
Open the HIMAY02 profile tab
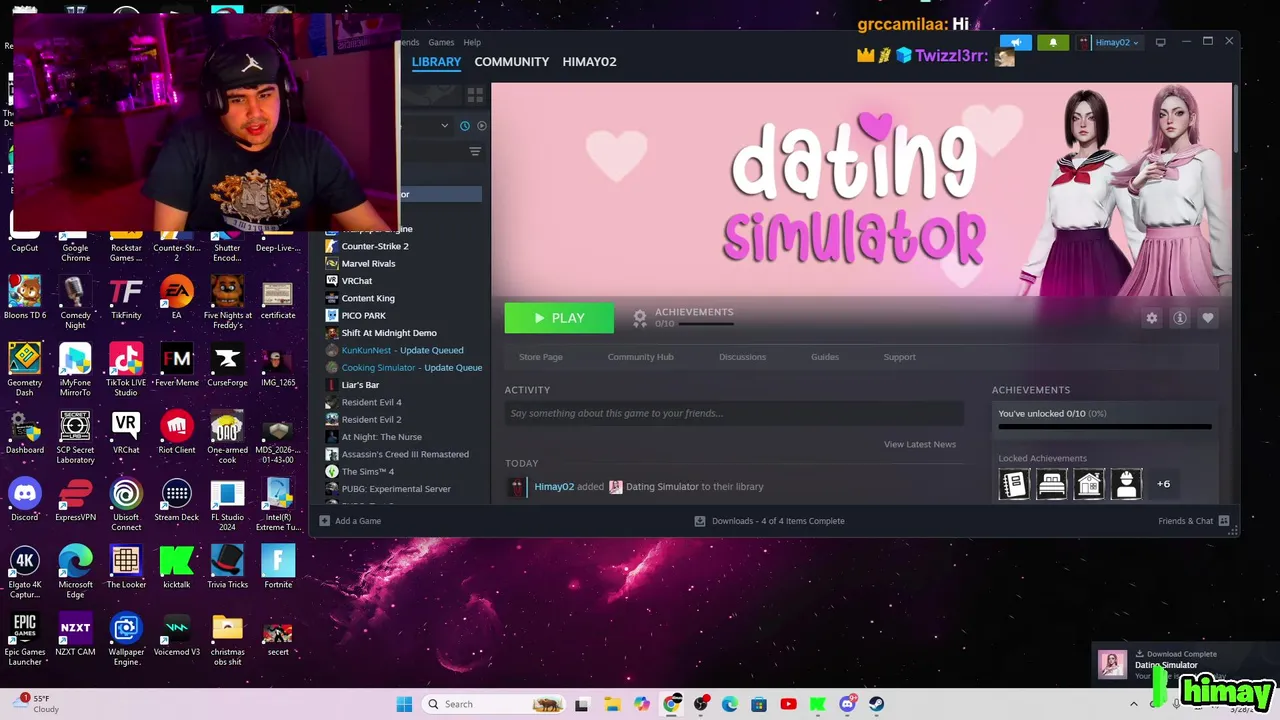point(589,62)
